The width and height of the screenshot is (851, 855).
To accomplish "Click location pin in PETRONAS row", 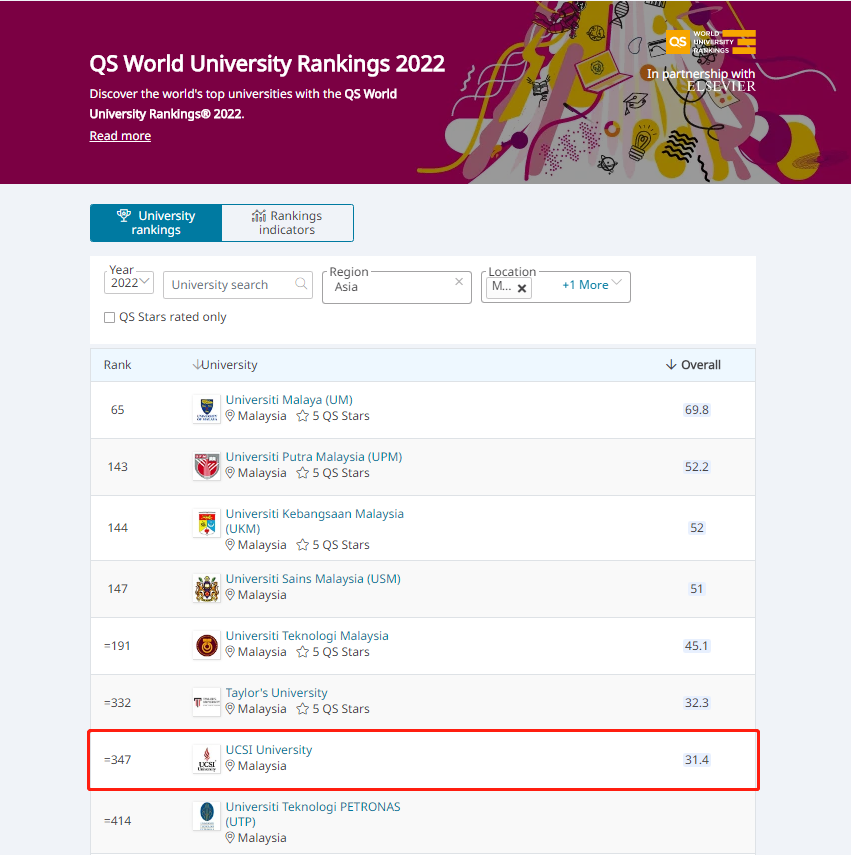I will 230,838.
